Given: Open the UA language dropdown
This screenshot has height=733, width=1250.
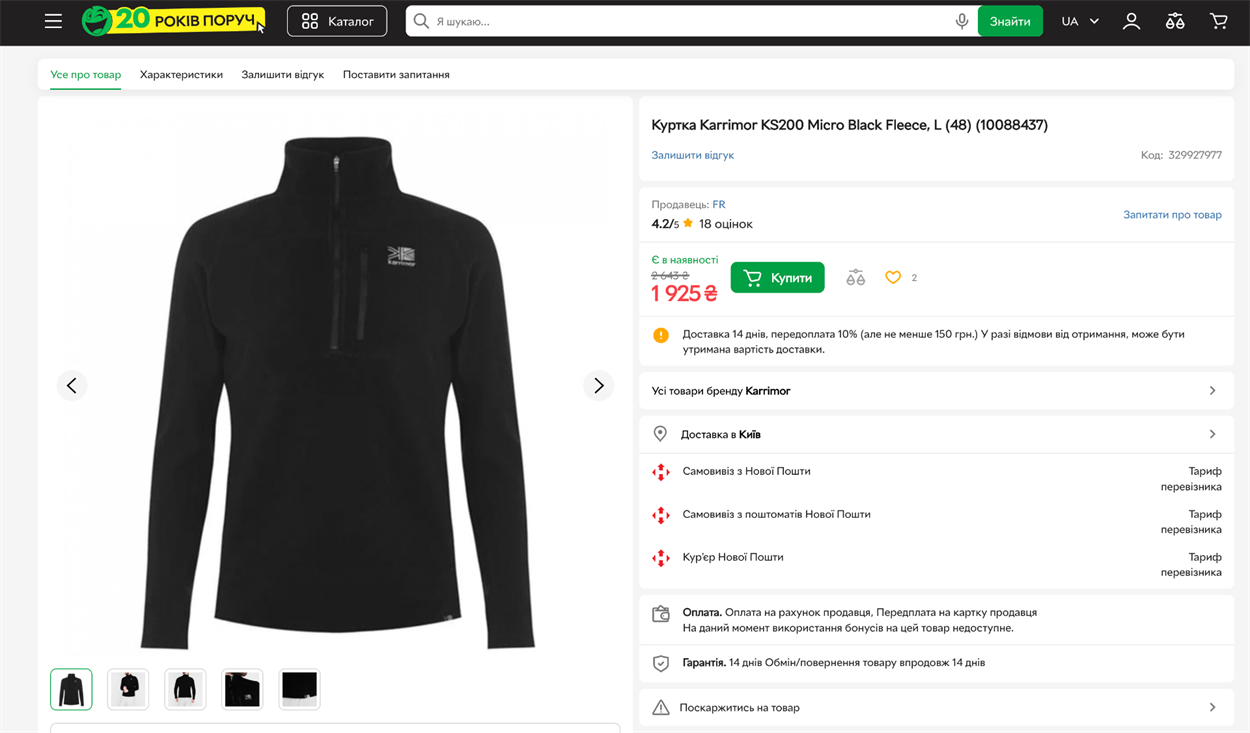Looking at the screenshot, I should [x=1080, y=21].
